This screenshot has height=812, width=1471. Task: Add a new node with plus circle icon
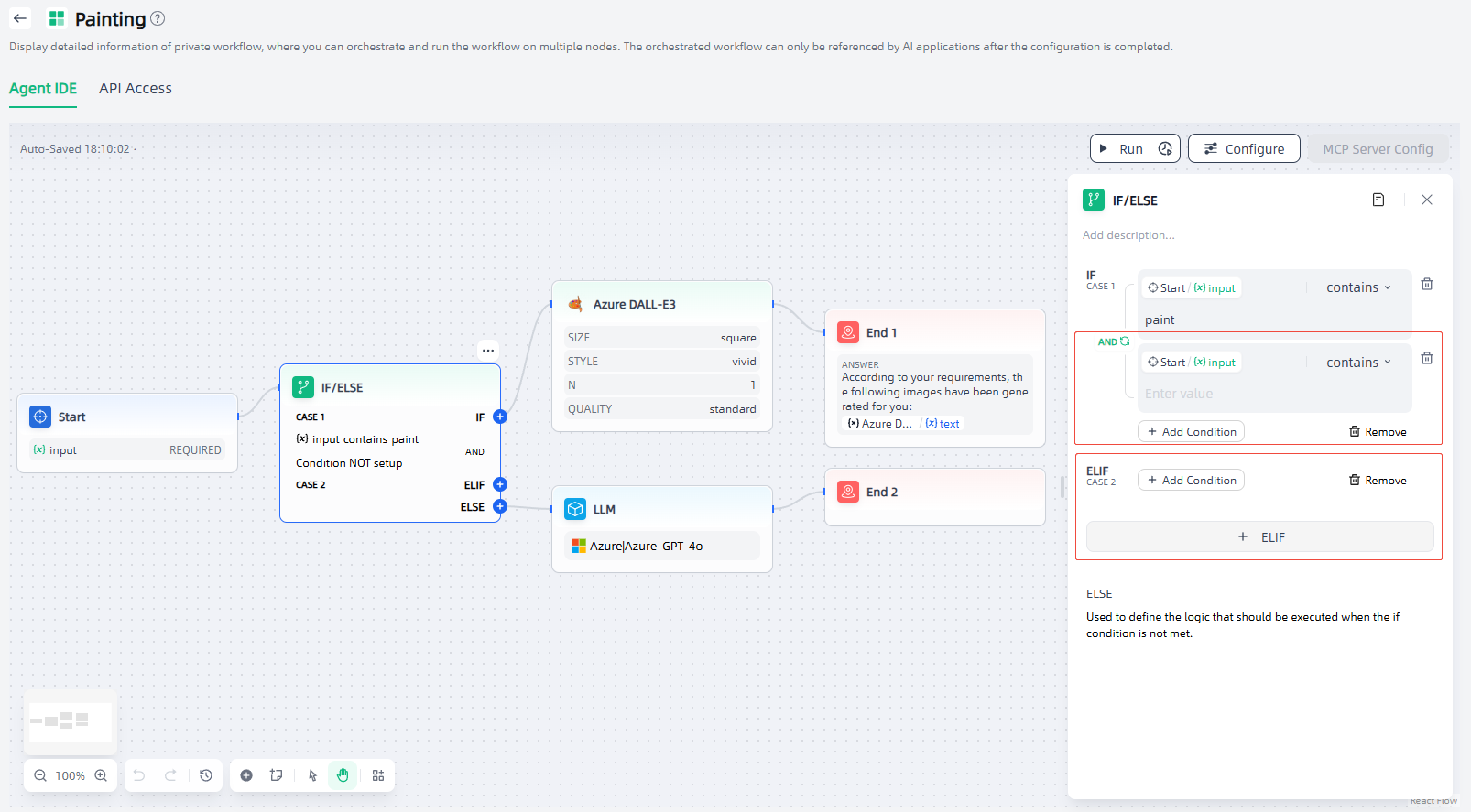coord(246,775)
